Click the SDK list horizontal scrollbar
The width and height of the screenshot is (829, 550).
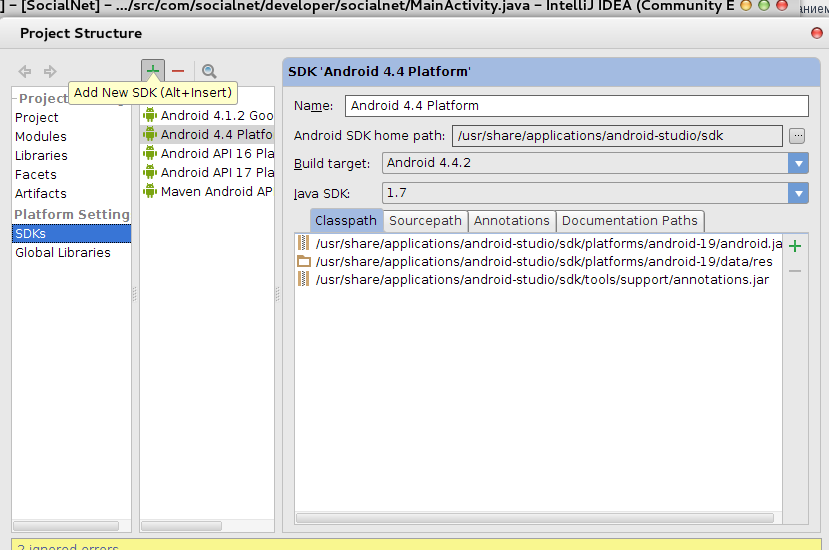pyautogui.click(x=181, y=526)
